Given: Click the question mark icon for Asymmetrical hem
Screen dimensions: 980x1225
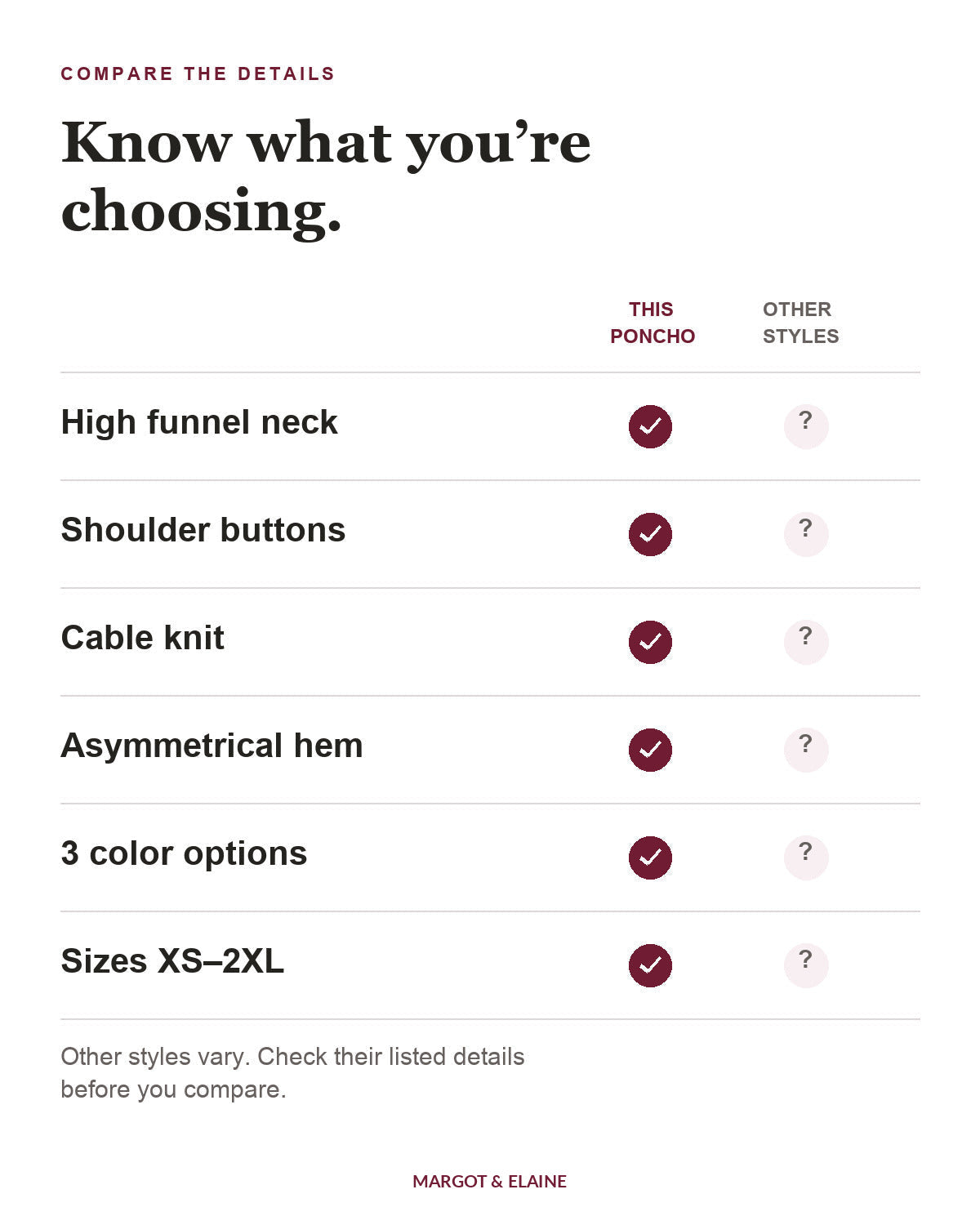Looking at the screenshot, I should 806,750.
